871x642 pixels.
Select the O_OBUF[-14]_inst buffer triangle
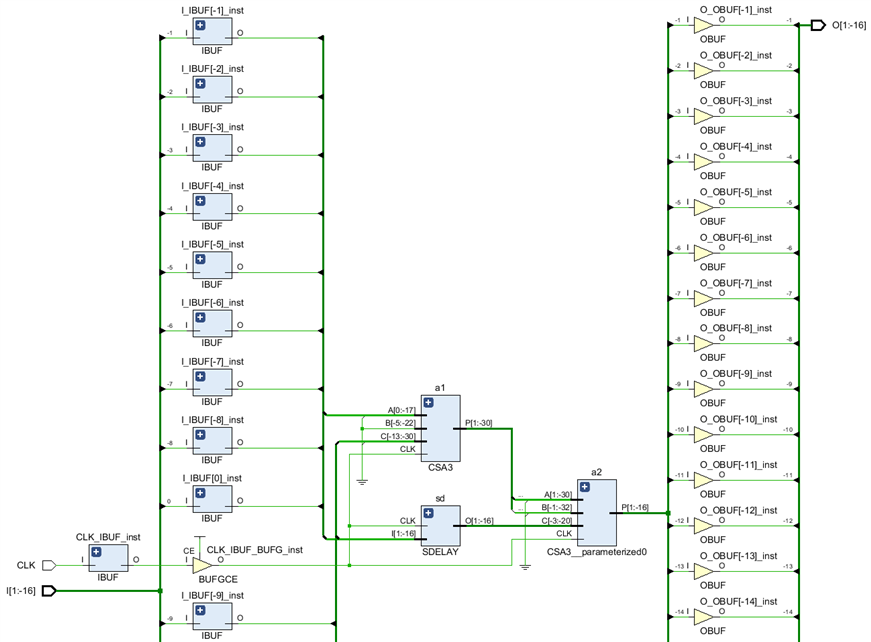click(x=703, y=618)
